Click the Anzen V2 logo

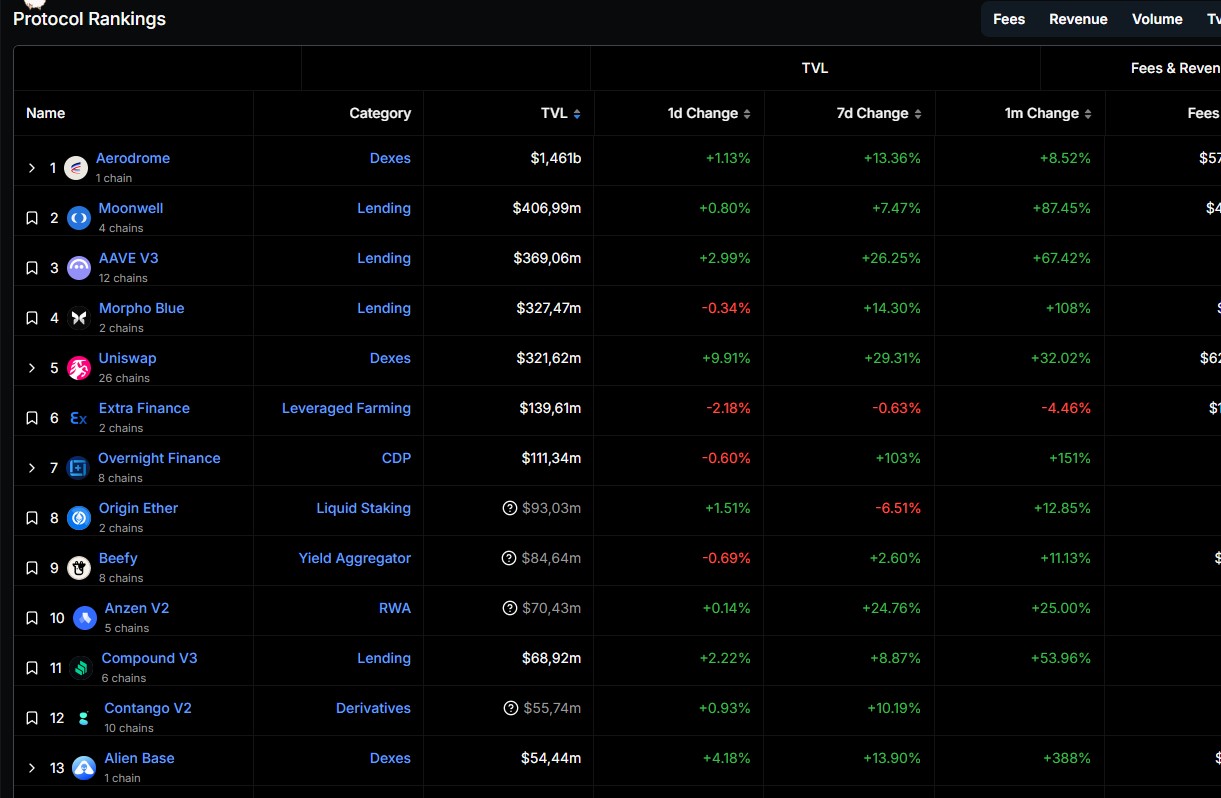click(x=85, y=618)
